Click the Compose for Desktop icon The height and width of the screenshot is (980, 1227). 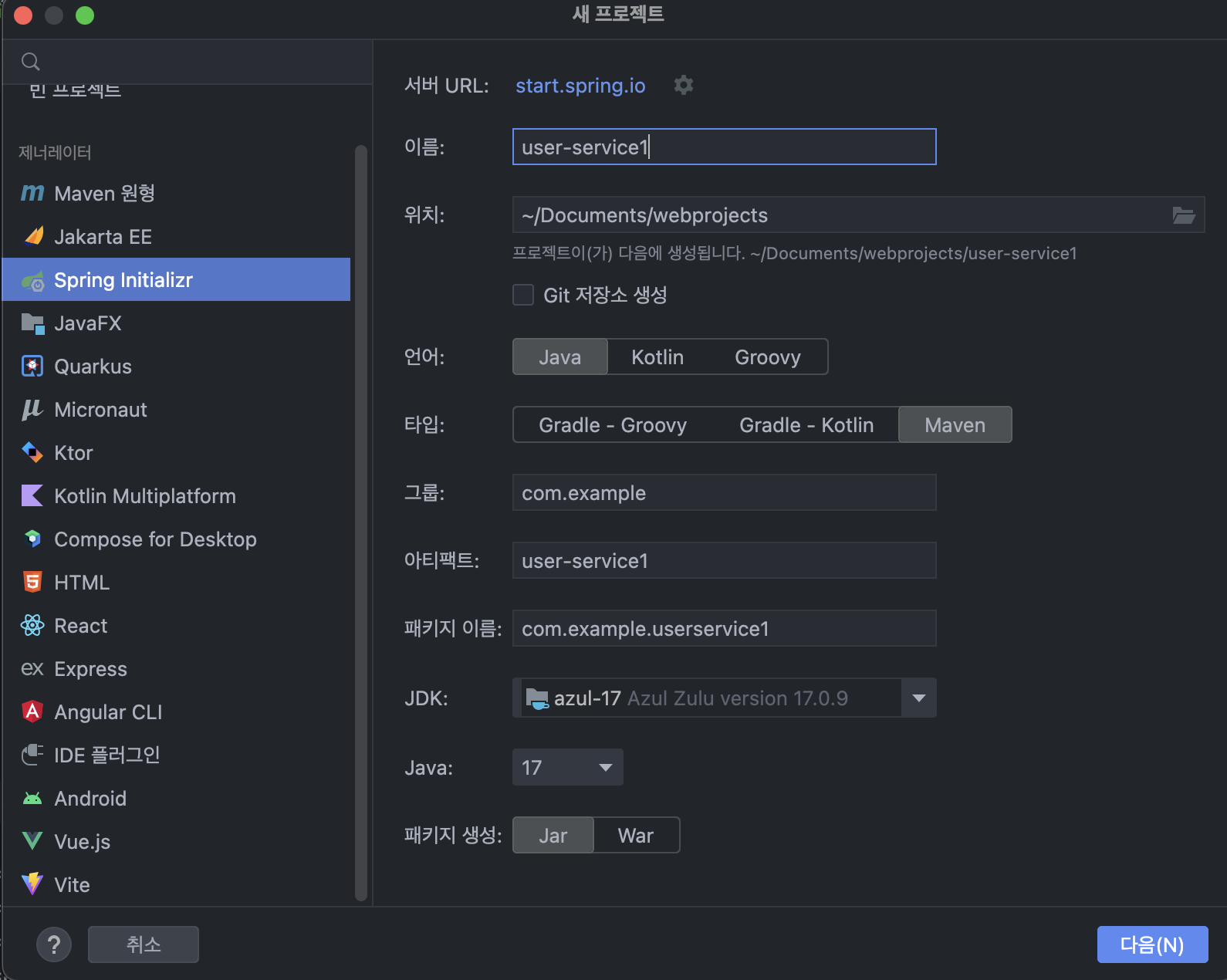(x=32, y=539)
